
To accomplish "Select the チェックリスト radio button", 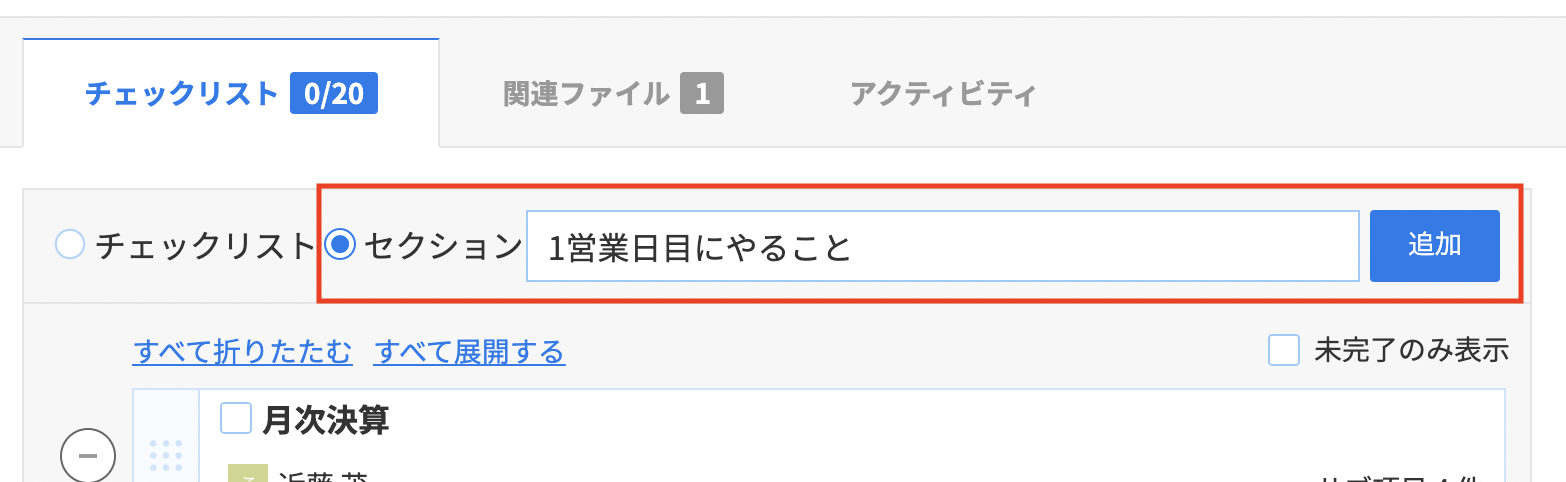I will (70, 245).
